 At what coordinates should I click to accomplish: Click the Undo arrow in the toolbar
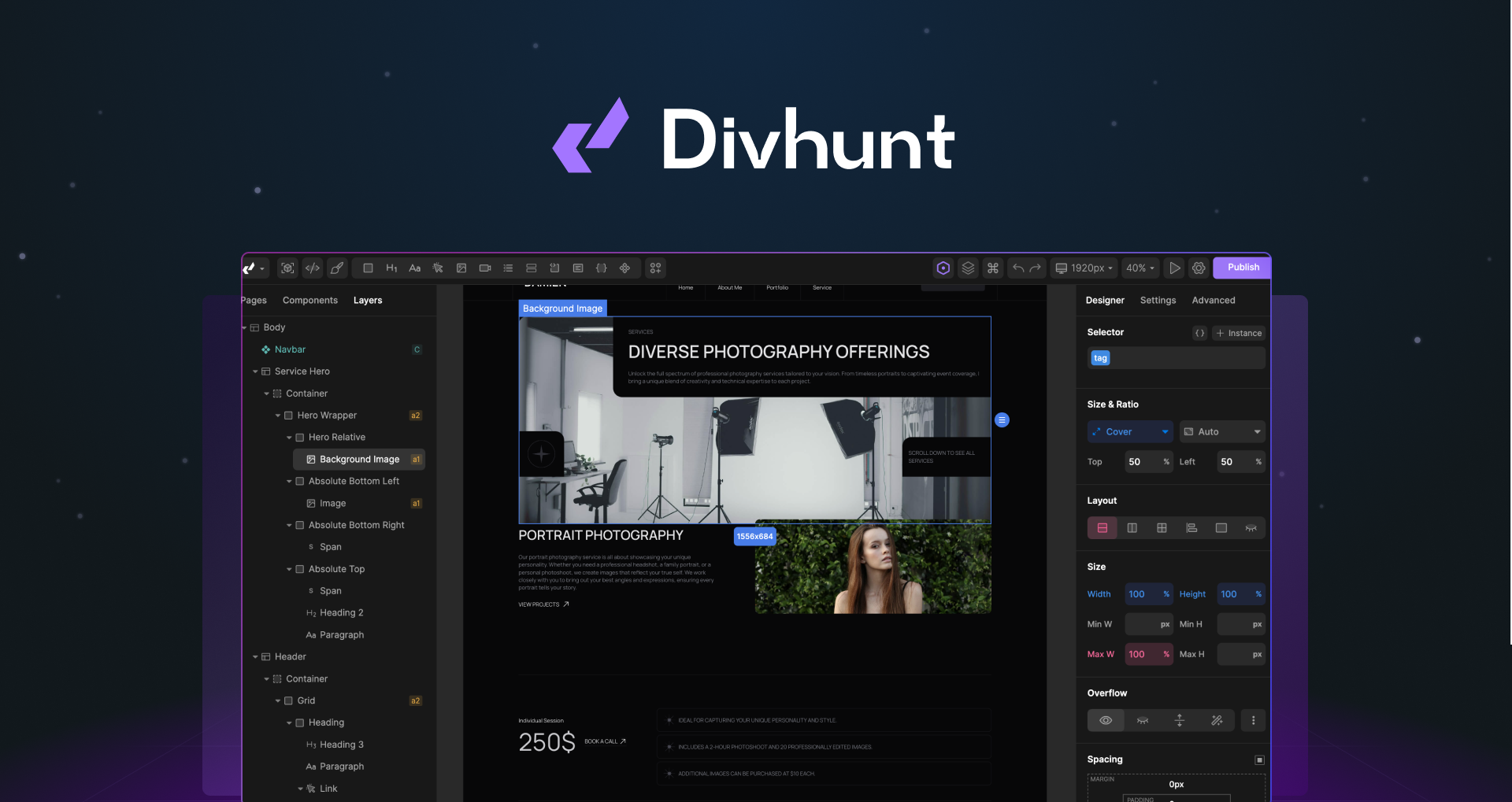(1017, 268)
